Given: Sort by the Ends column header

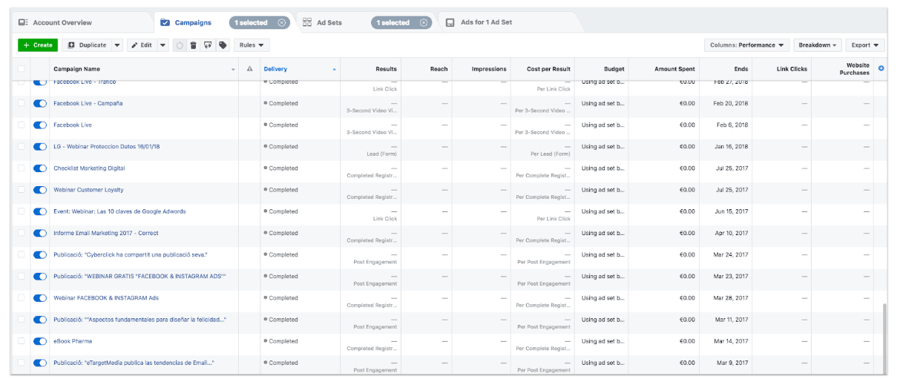Looking at the screenshot, I should coord(741,69).
